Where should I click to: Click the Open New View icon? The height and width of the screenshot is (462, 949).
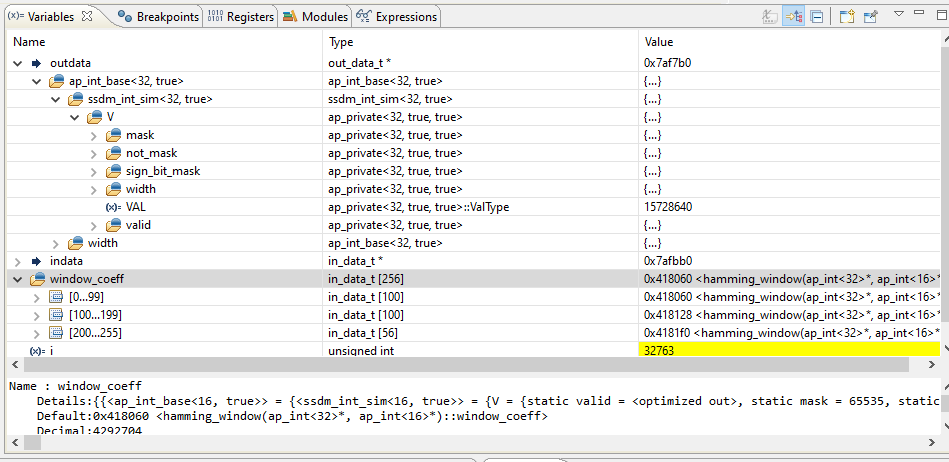(847, 17)
